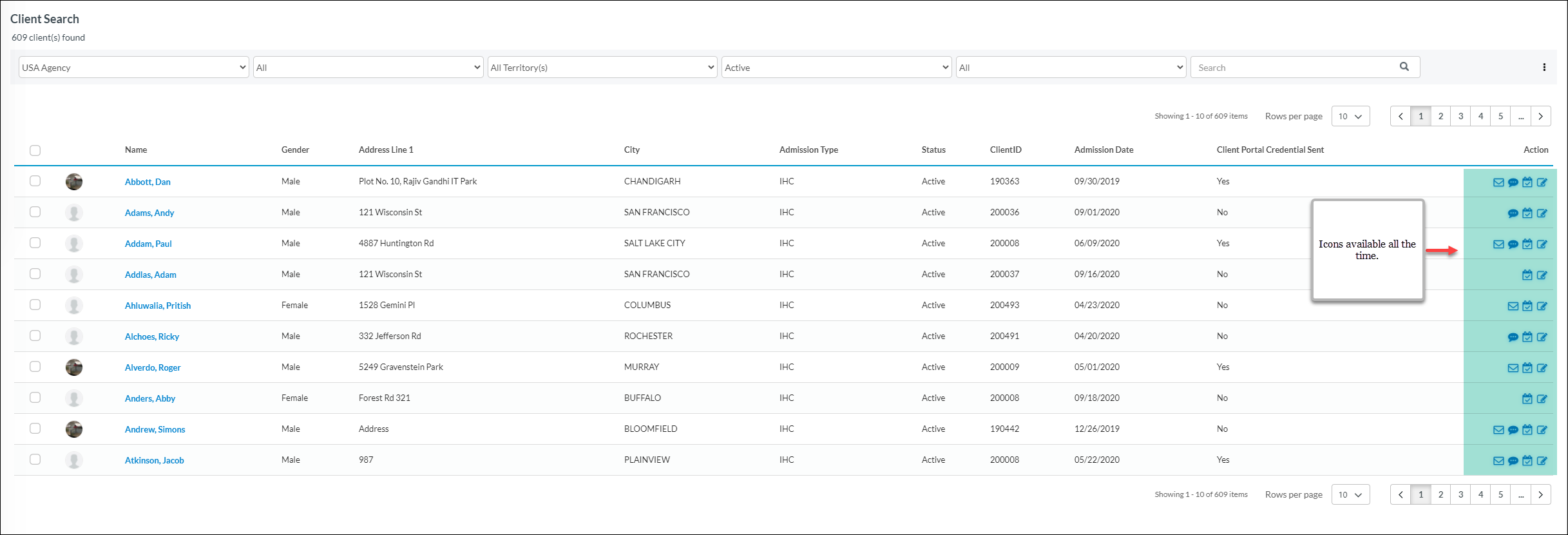Open chat bubble icon for Alchoes, Ricky

coord(1513,337)
